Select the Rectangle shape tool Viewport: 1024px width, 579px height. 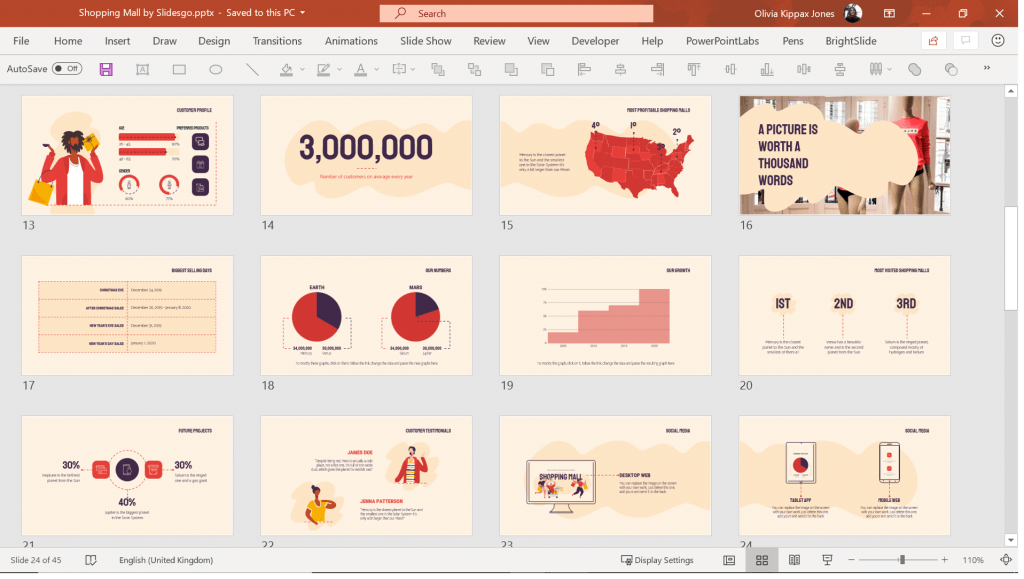point(177,69)
